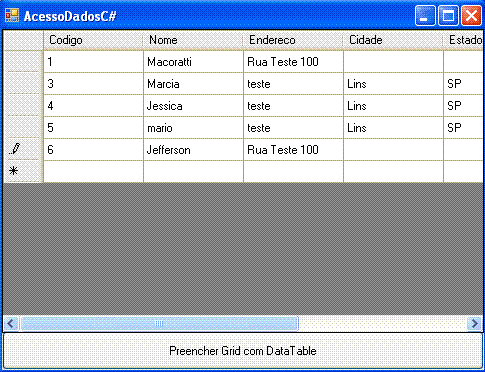Select the mario name cell
485x372 pixels.
(x=193, y=127)
